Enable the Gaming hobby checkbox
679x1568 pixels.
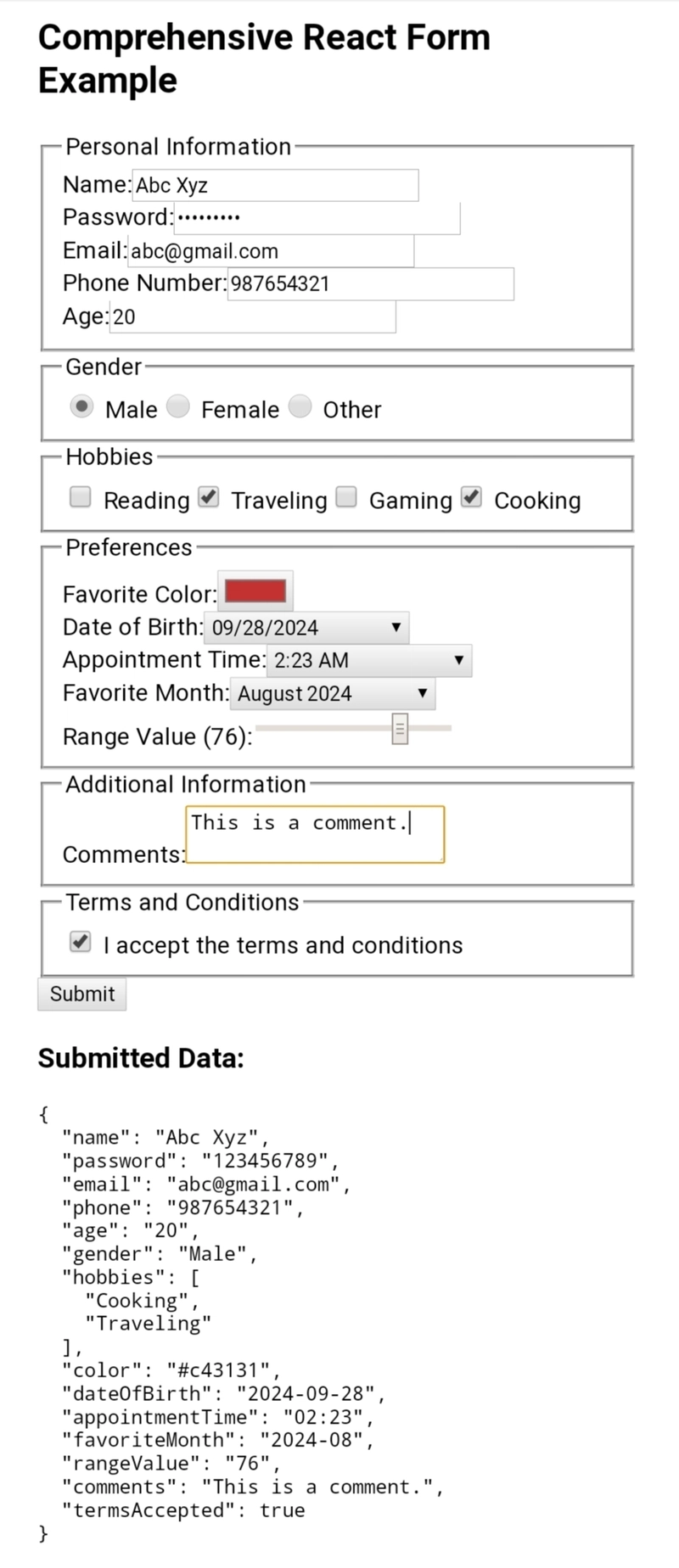pyautogui.click(x=346, y=497)
